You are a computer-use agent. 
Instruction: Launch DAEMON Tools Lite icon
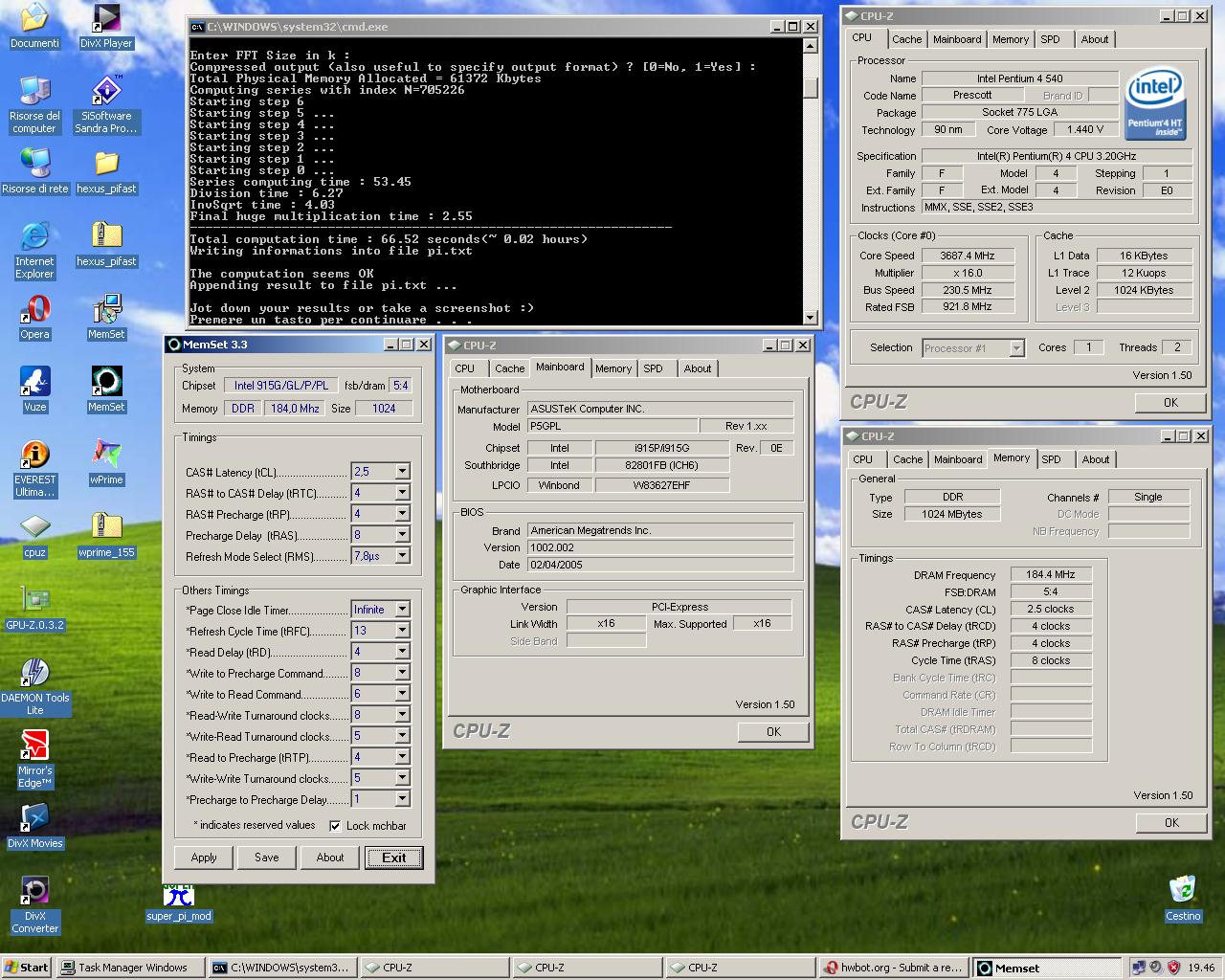(34, 686)
